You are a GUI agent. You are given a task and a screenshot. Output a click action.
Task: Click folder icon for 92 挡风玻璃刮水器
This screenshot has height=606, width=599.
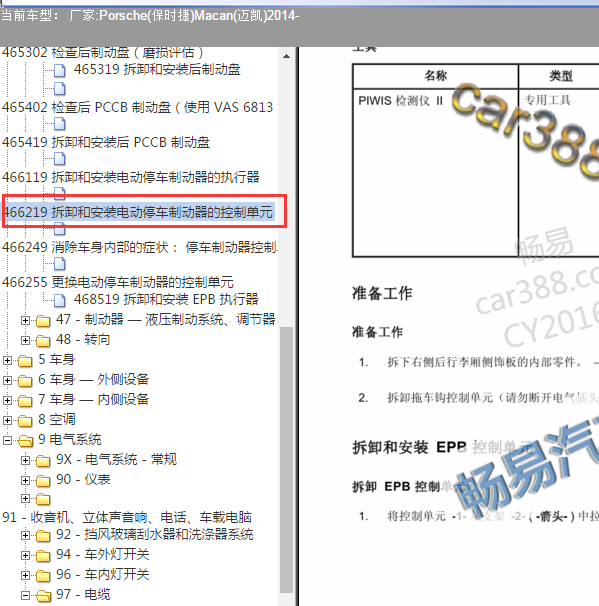point(43,536)
